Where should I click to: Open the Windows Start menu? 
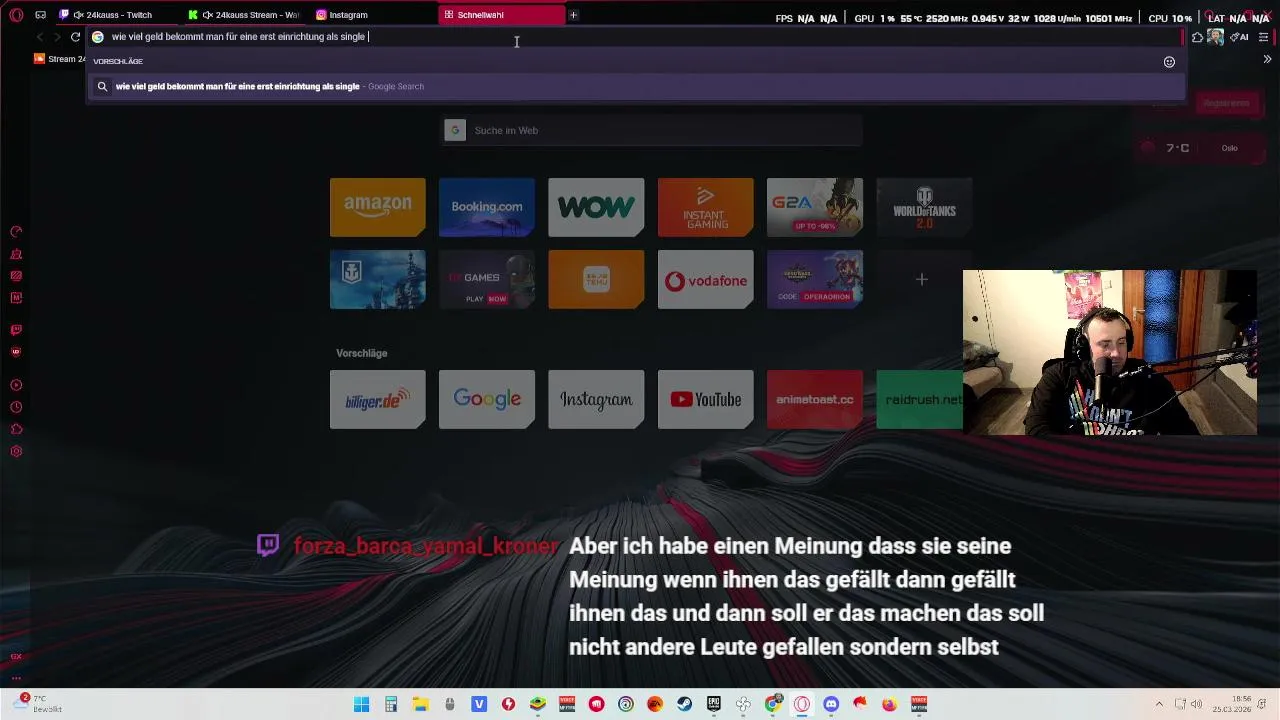coord(362,704)
